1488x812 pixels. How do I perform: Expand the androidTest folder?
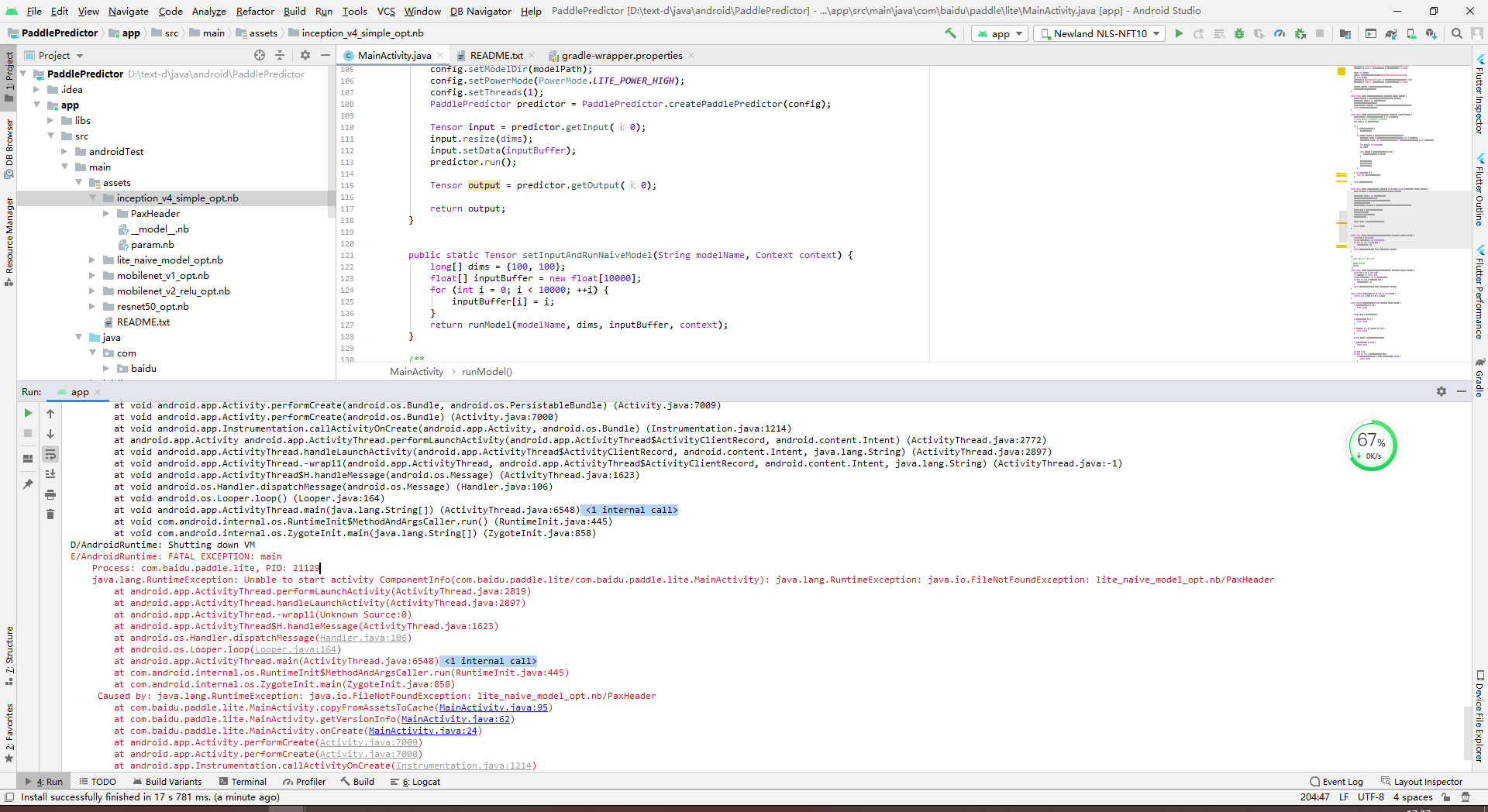pos(65,152)
